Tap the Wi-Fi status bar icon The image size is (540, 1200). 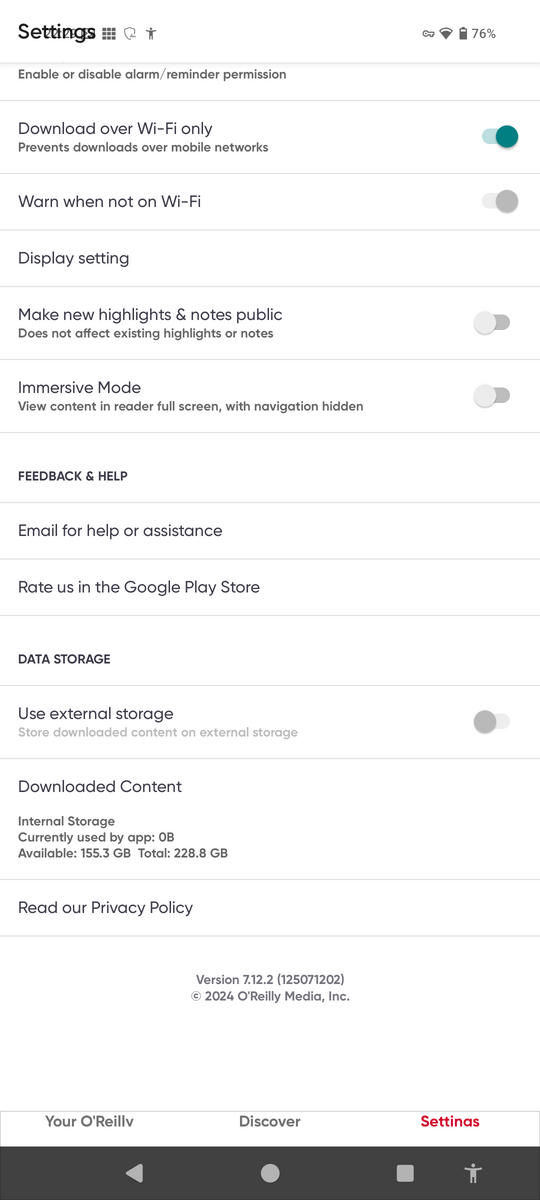pyautogui.click(x=446, y=33)
